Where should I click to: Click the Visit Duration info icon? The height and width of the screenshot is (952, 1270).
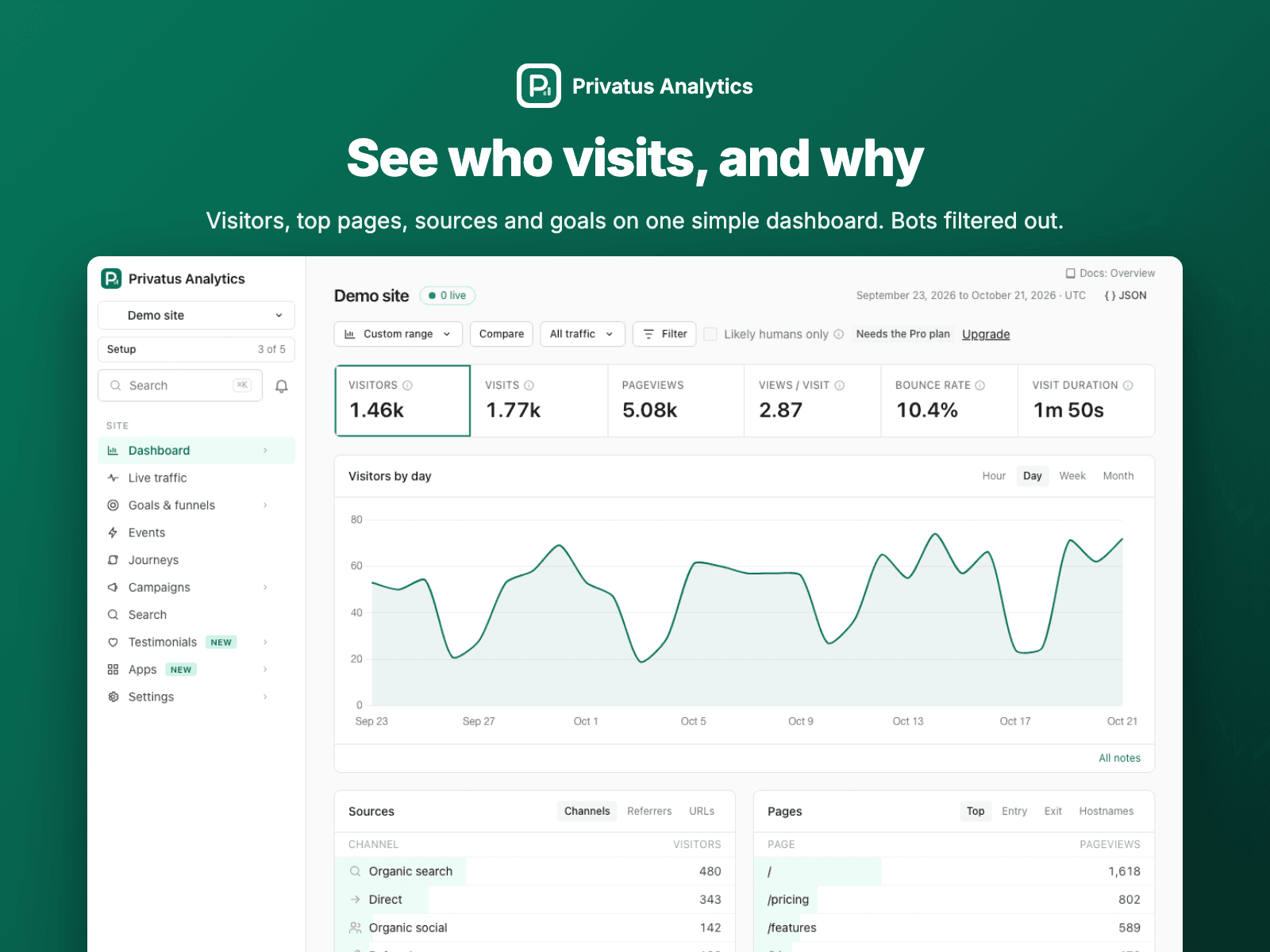click(1128, 386)
